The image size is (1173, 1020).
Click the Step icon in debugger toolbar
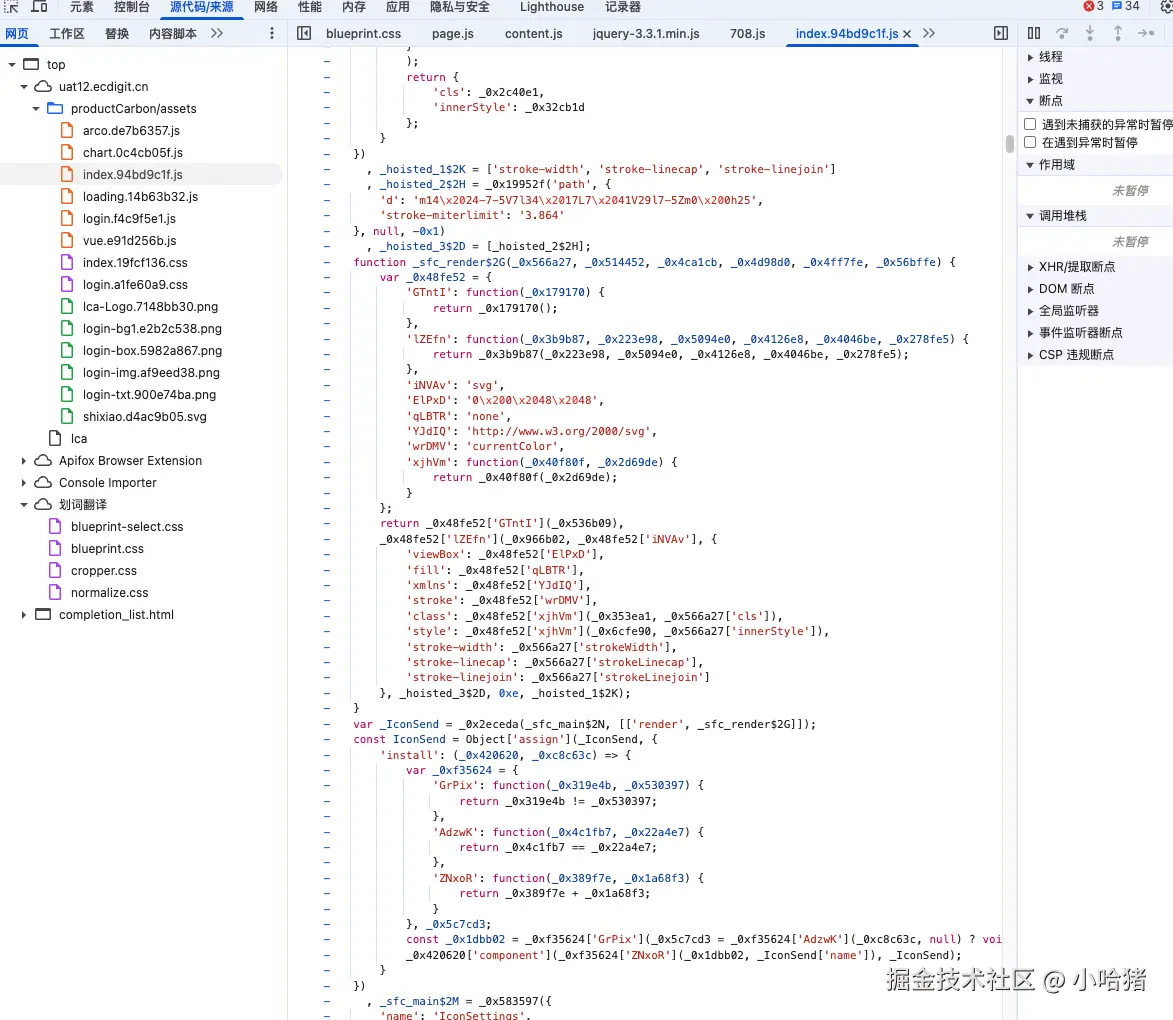(1146, 33)
